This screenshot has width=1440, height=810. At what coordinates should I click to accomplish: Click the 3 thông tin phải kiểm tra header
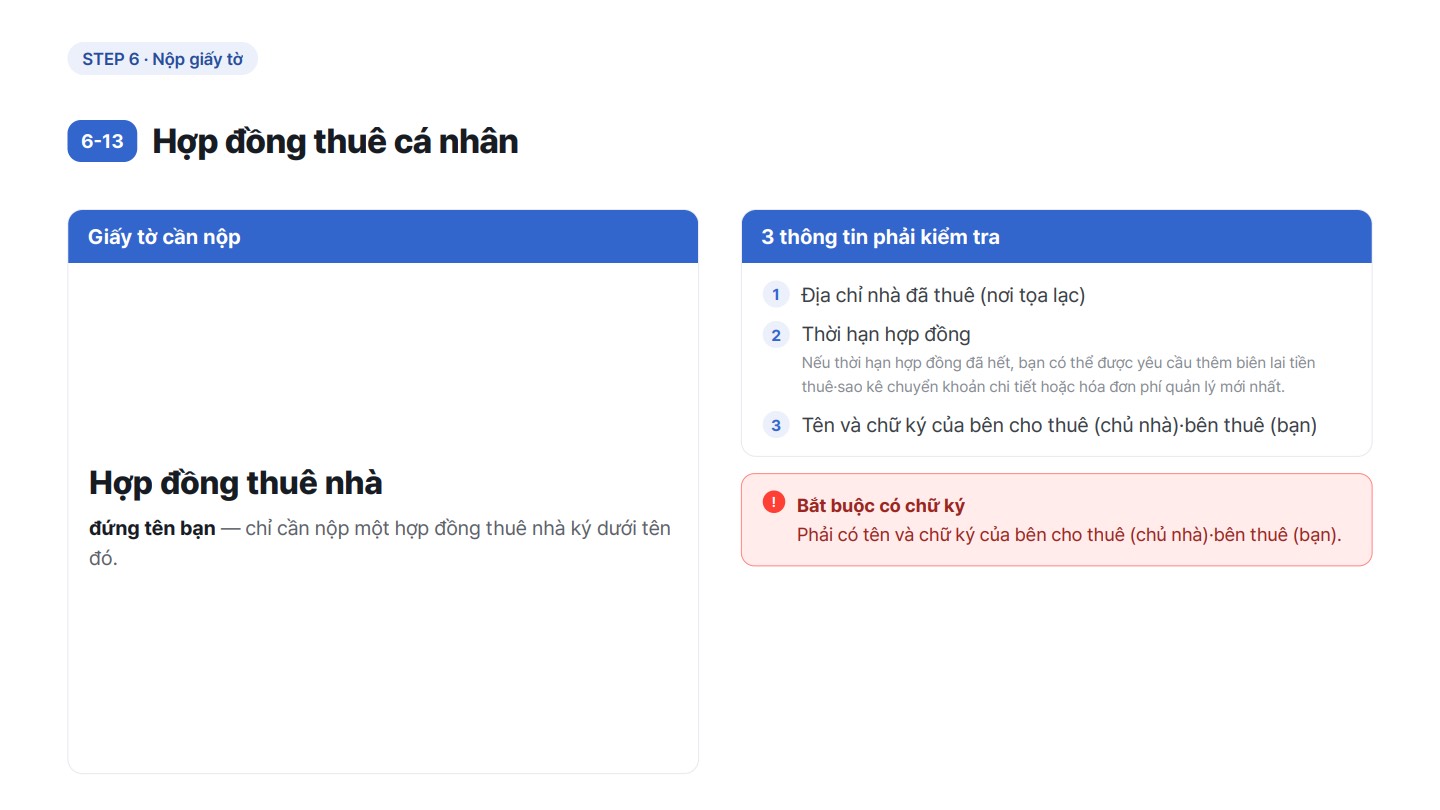click(x=1056, y=237)
